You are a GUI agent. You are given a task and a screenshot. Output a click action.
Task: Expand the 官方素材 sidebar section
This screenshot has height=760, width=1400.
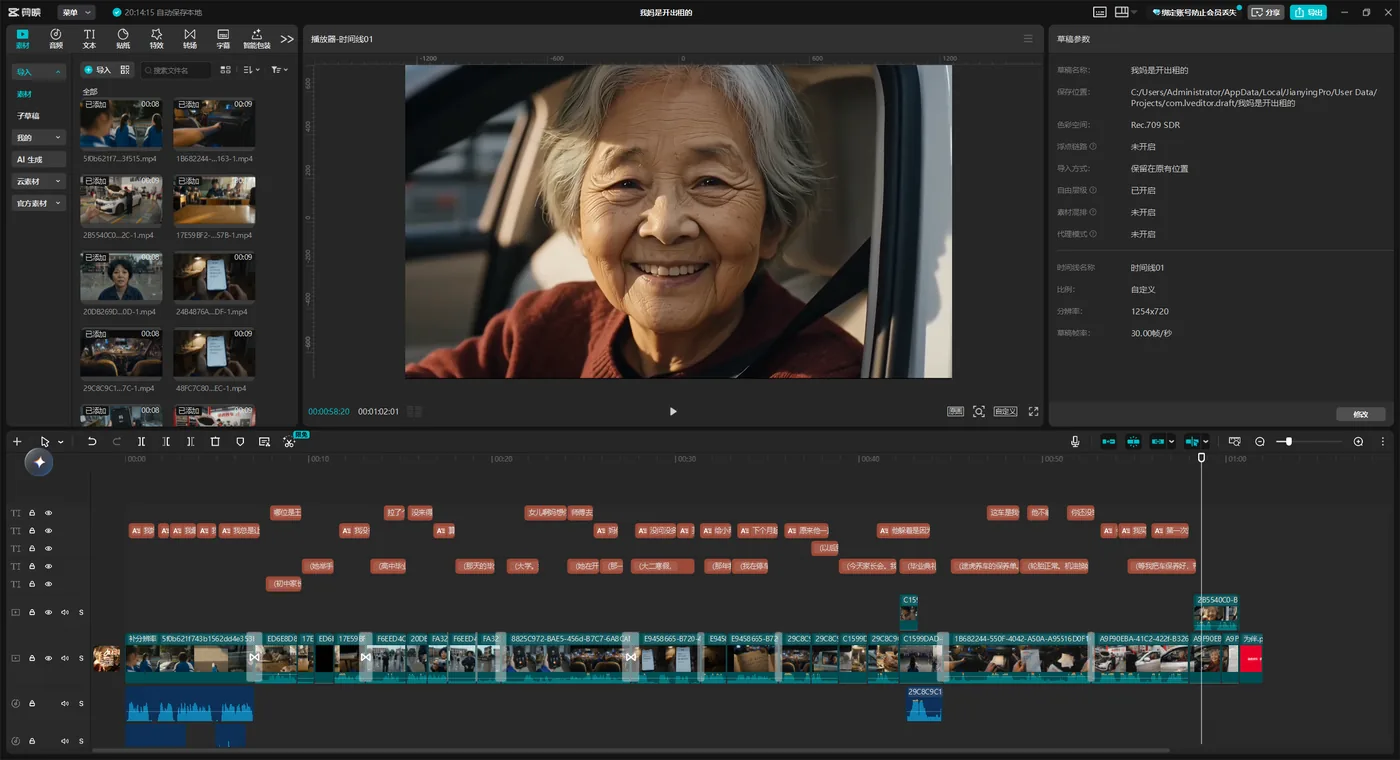tap(38, 203)
